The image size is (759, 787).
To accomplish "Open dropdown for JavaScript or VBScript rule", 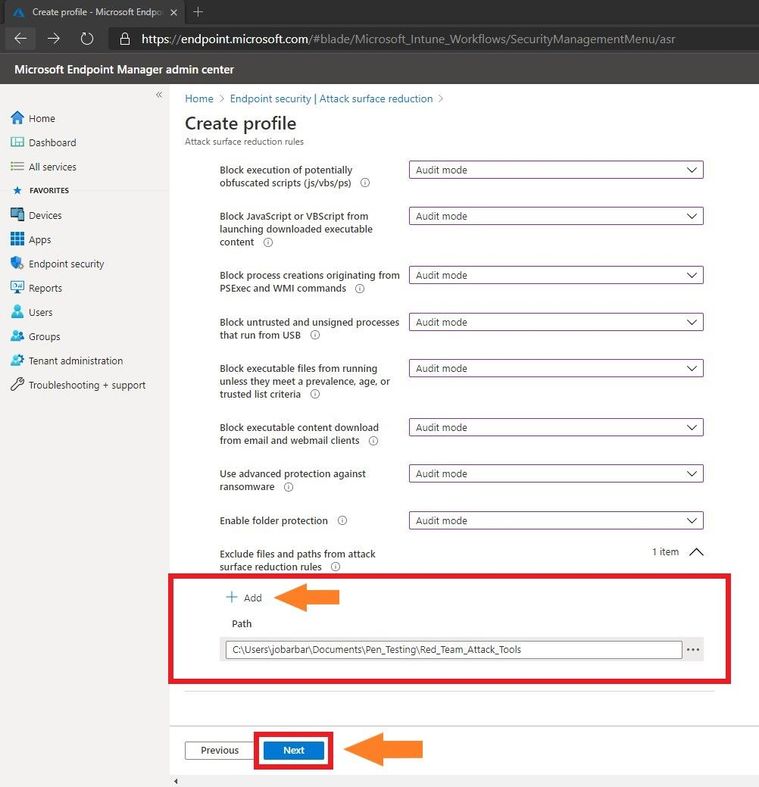I will tap(556, 216).
